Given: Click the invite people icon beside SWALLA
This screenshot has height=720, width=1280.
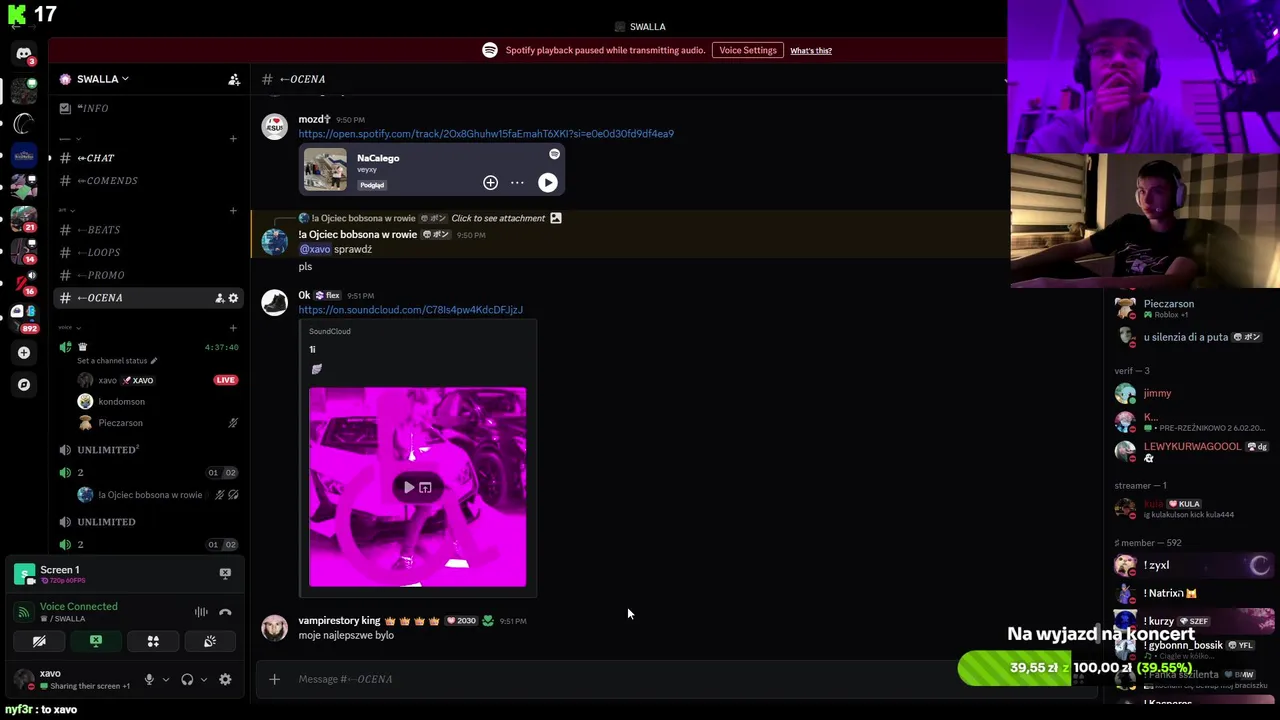Looking at the screenshot, I should 234,79.
